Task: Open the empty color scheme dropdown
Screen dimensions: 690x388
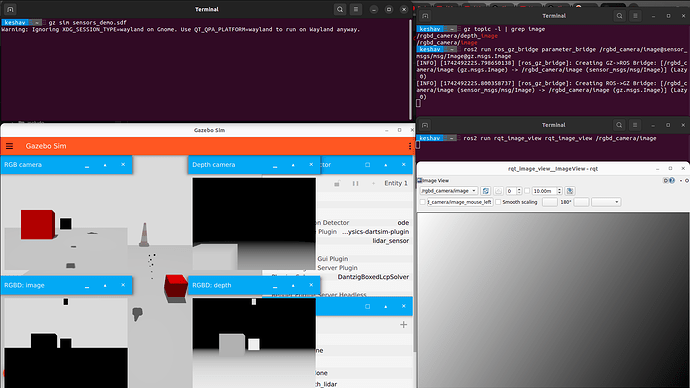Action: (606, 202)
